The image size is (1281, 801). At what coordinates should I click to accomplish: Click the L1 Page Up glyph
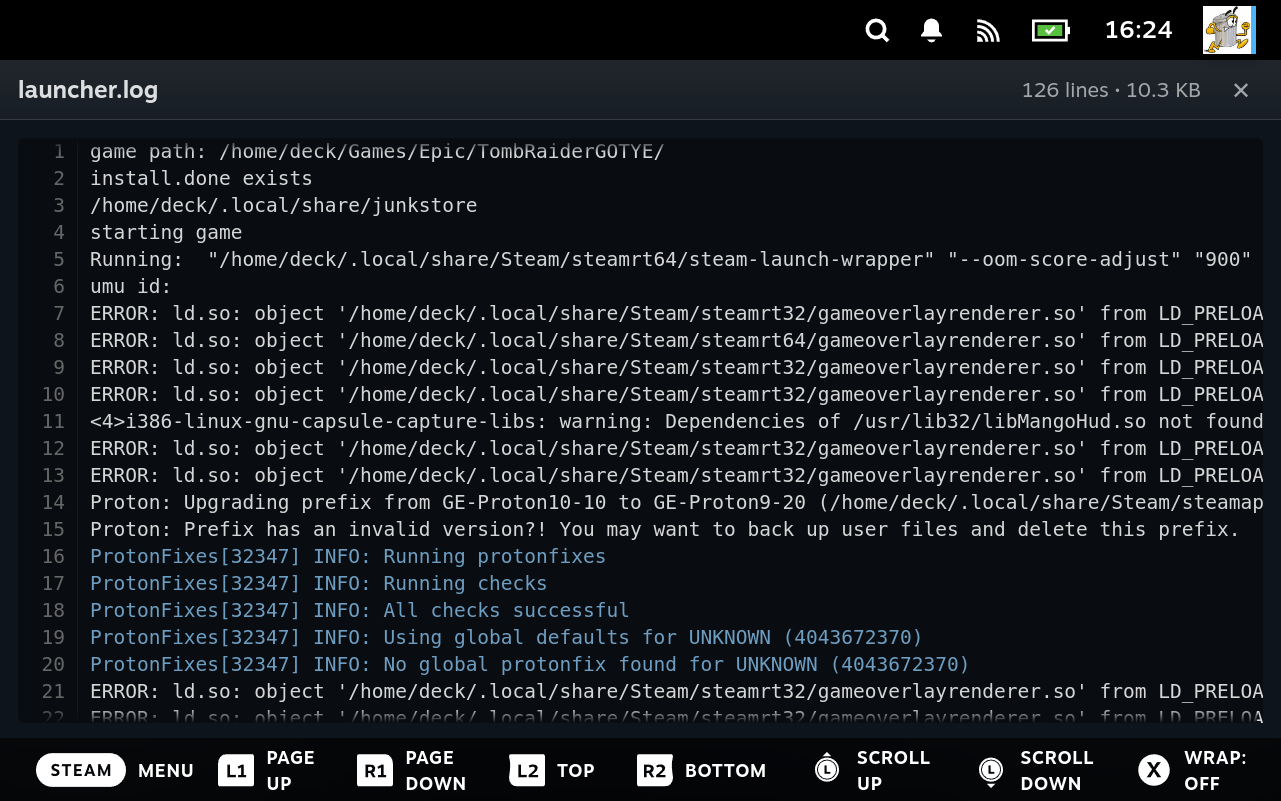coord(236,770)
